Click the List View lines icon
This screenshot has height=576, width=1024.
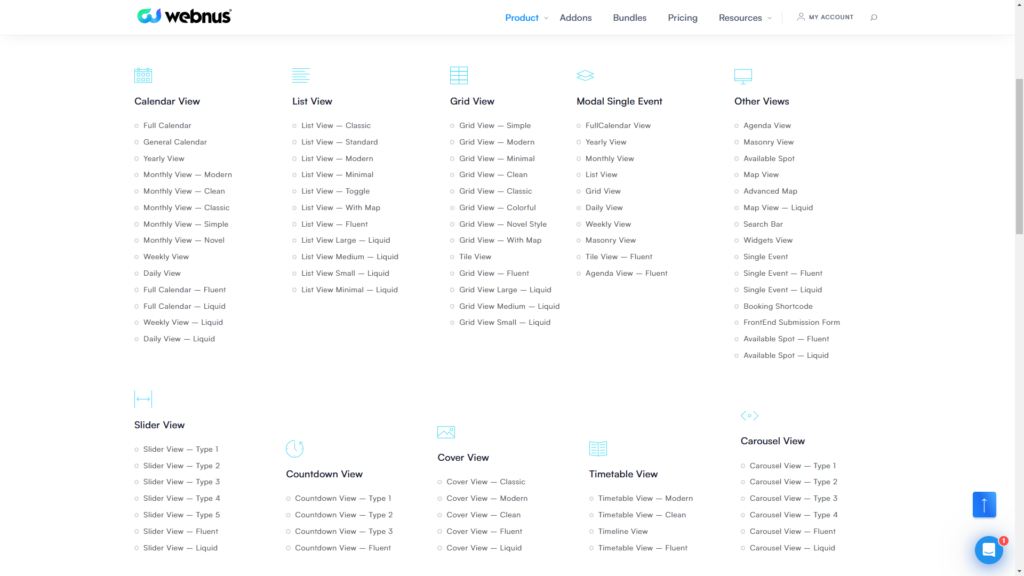tap(300, 76)
